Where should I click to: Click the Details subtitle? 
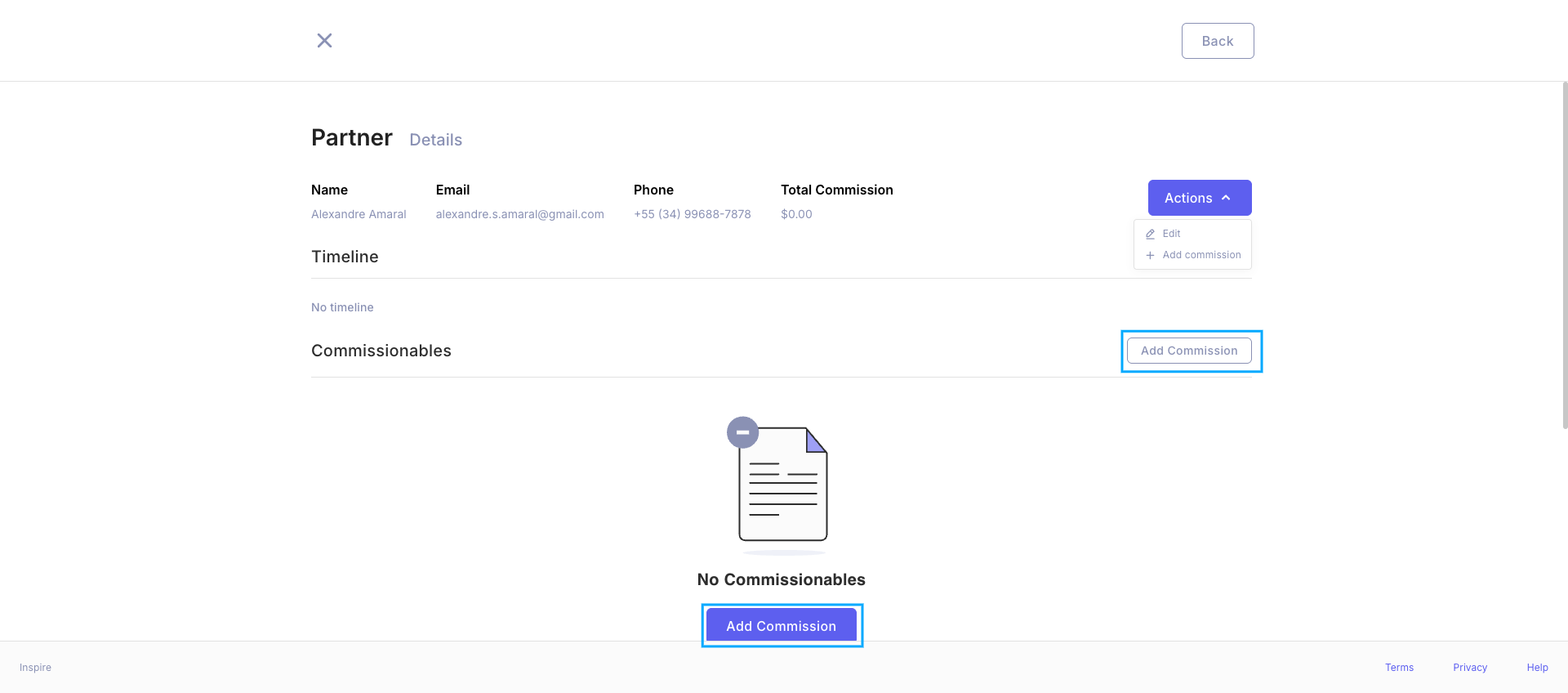(x=435, y=140)
